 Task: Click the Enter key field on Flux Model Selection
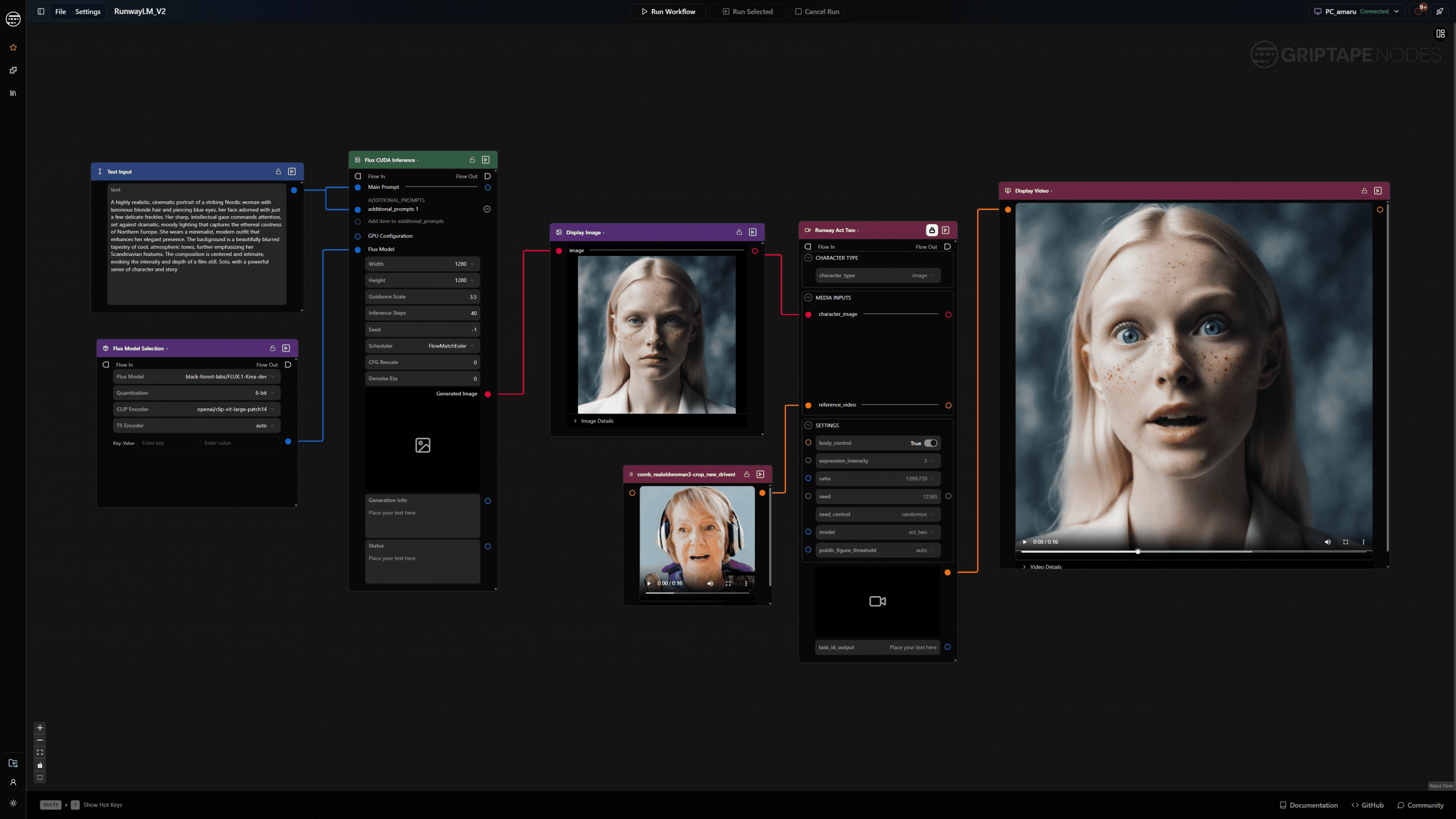[167, 442]
